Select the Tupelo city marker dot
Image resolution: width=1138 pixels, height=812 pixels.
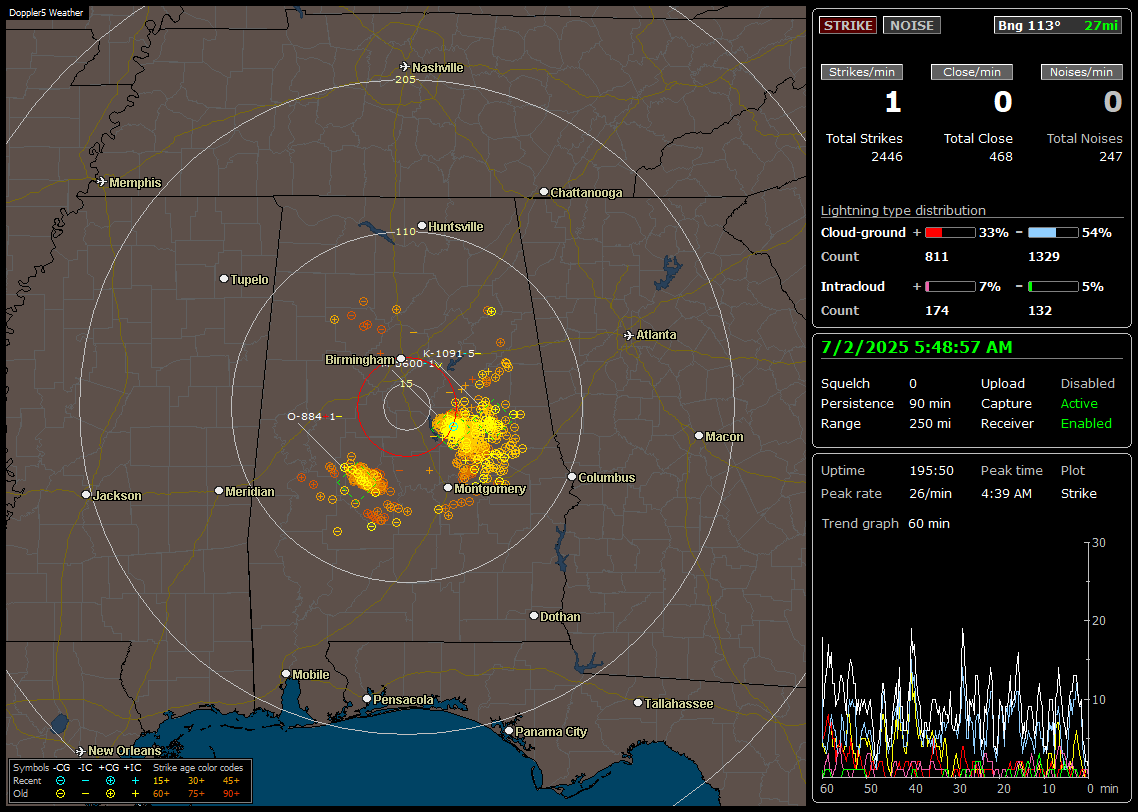(224, 279)
